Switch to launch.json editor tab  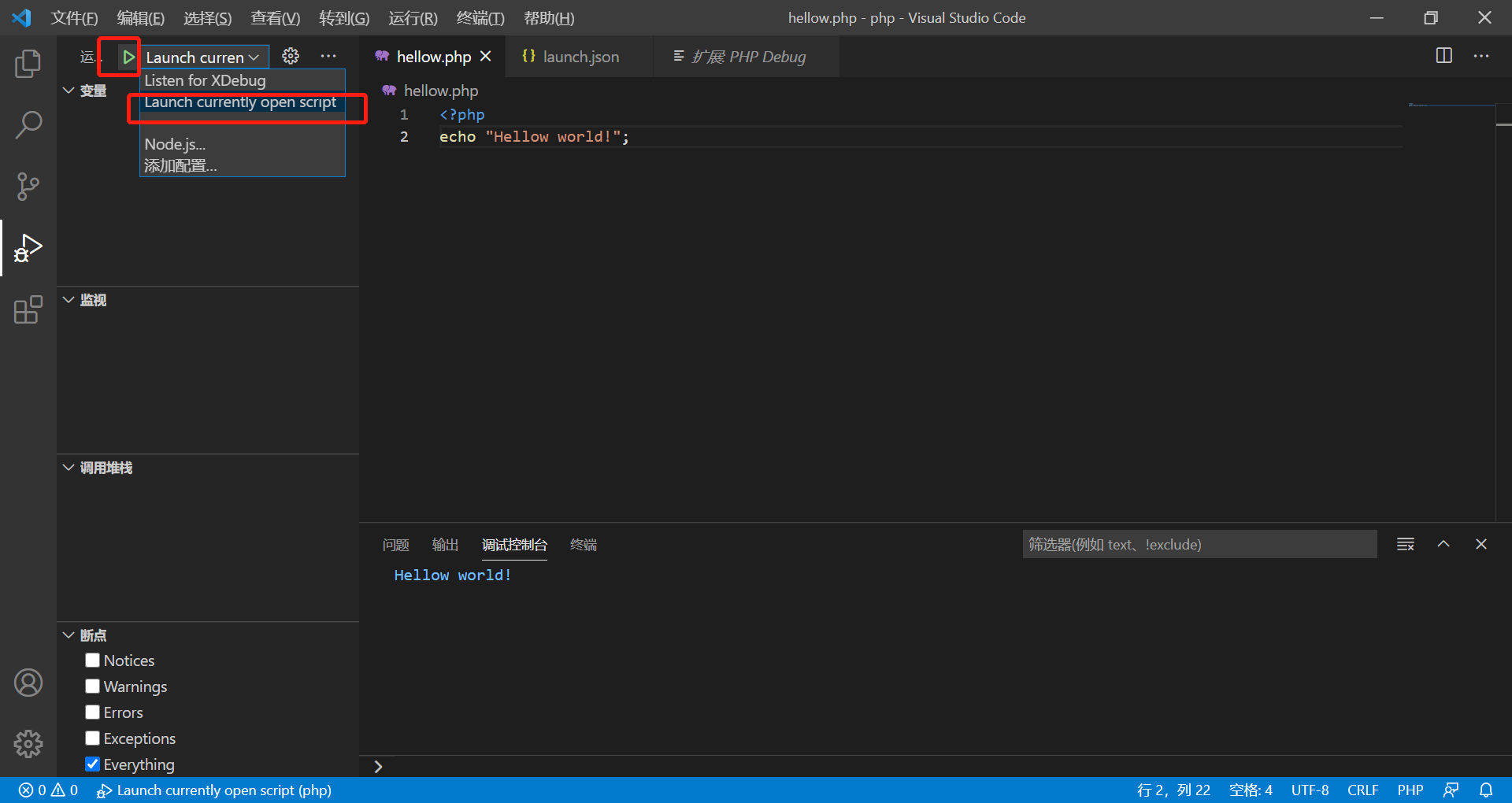pos(579,57)
